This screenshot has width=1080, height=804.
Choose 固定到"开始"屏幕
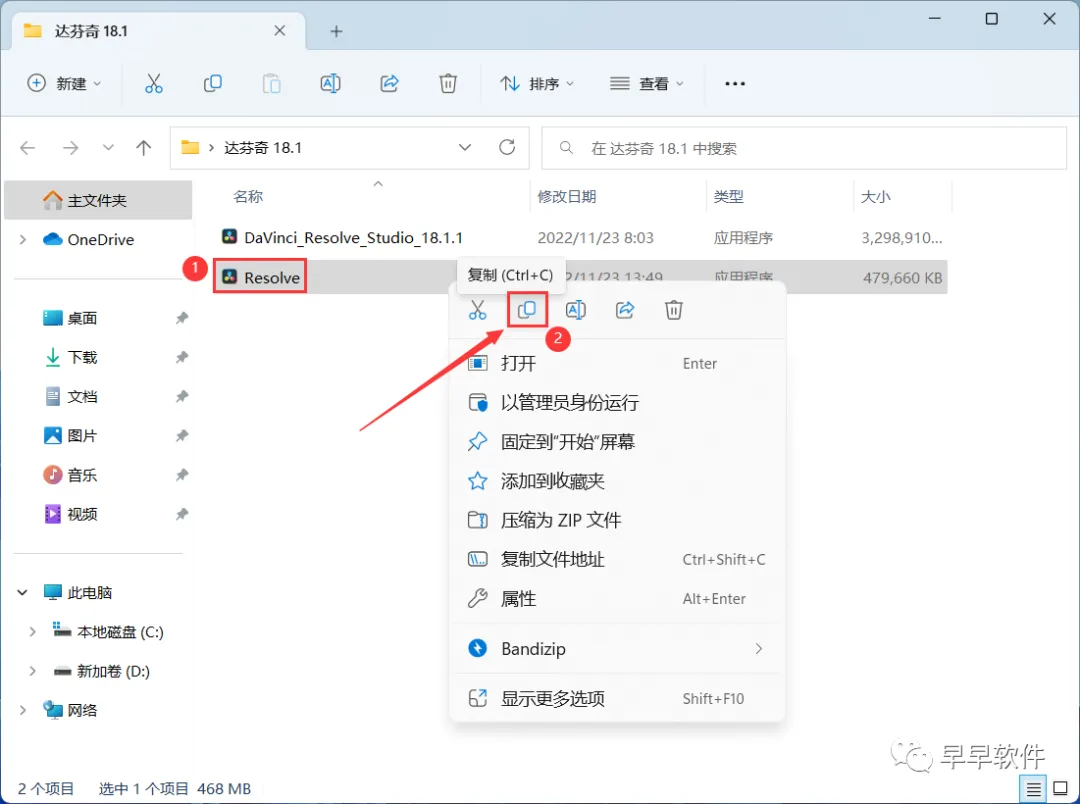coord(616,442)
